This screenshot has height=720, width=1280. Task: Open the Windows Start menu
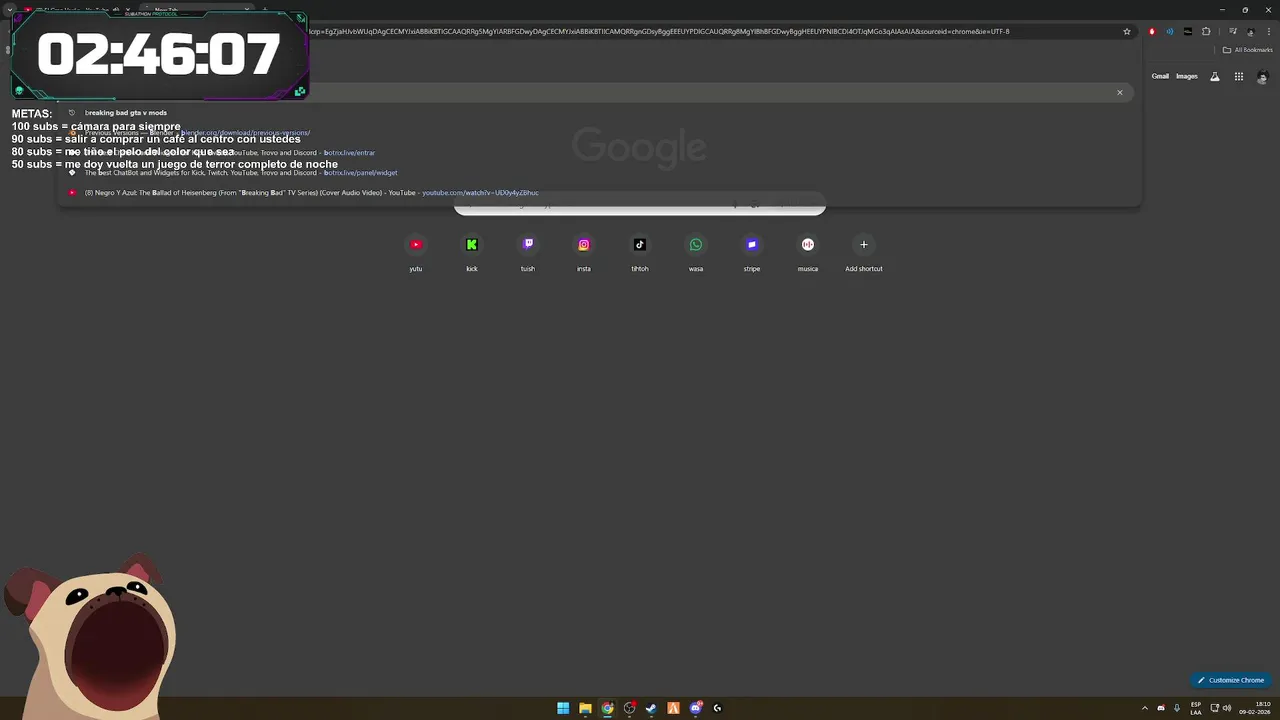(563, 708)
